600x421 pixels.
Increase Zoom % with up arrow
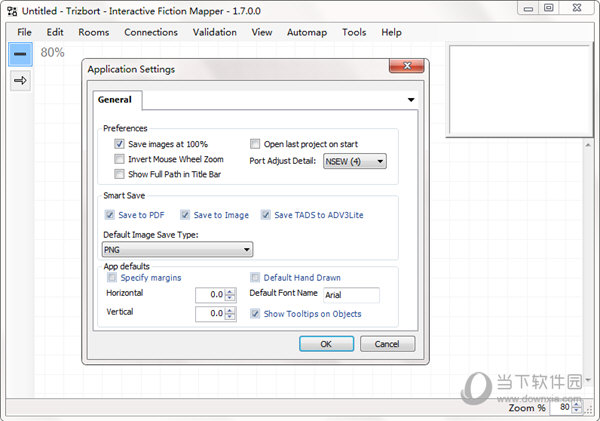click(577, 404)
